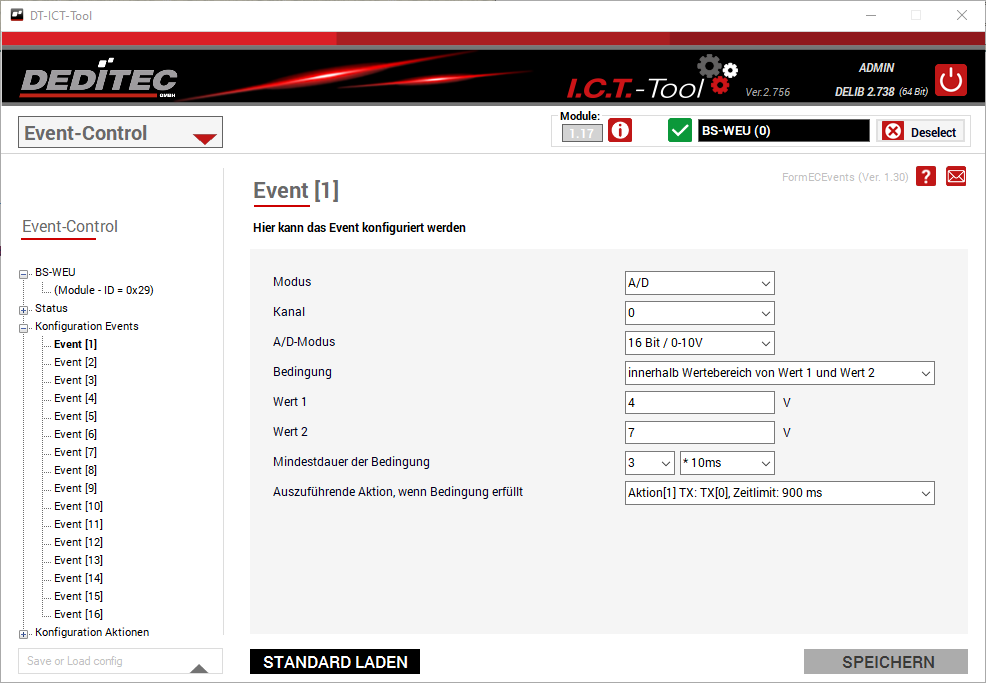Click the Wert 1 input field
This screenshot has height=683, width=986.
(699, 403)
